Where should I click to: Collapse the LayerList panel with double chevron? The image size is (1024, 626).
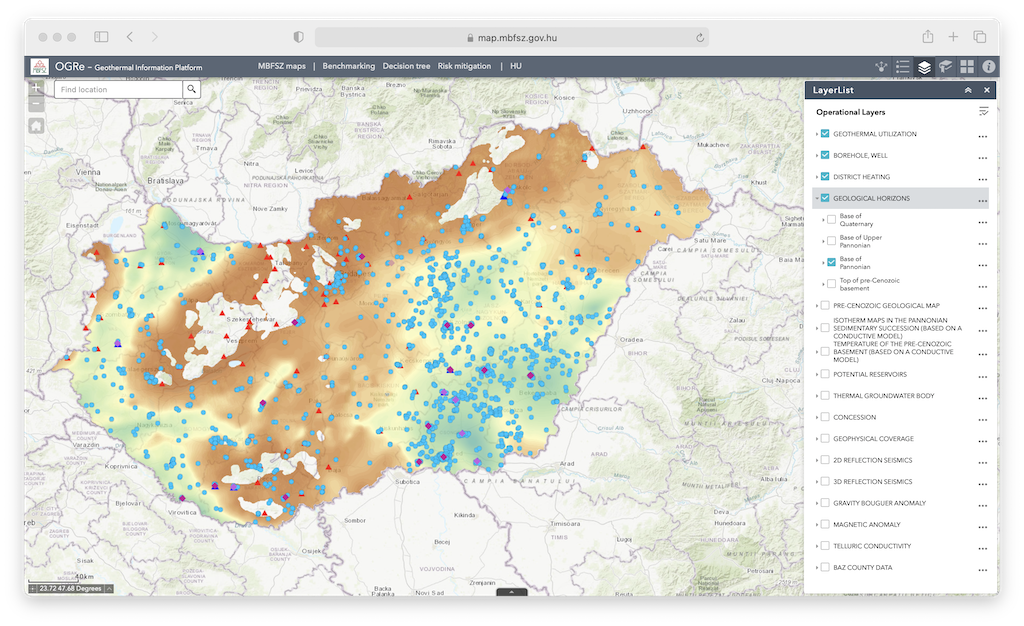[968, 90]
